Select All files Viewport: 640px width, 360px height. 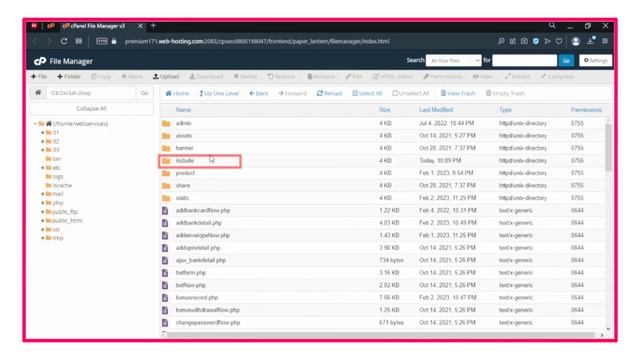pos(367,93)
